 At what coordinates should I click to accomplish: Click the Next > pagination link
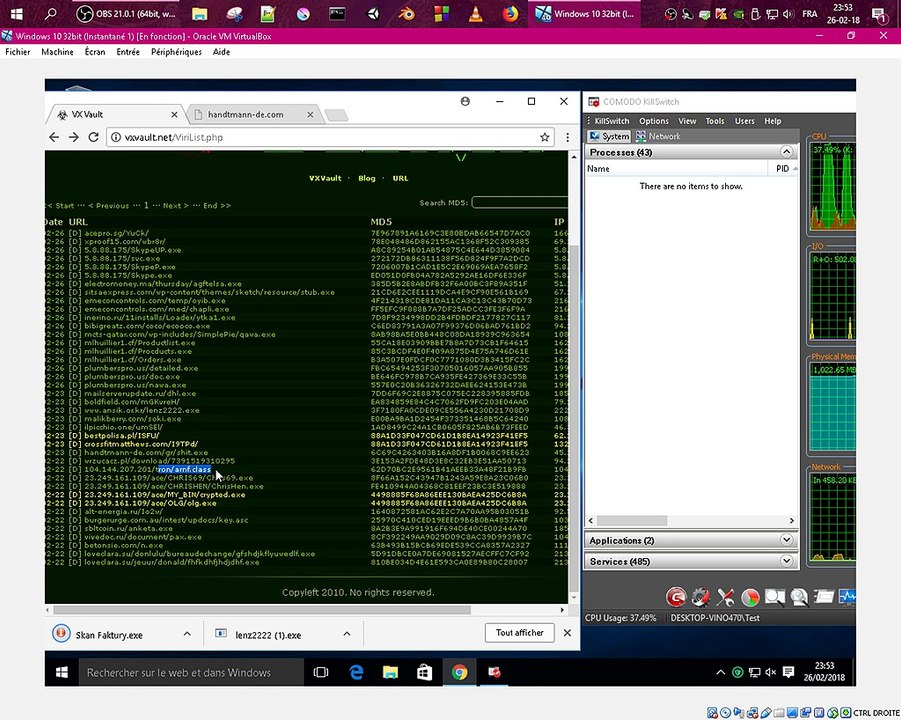pyautogui.click(x=176, y=205)
